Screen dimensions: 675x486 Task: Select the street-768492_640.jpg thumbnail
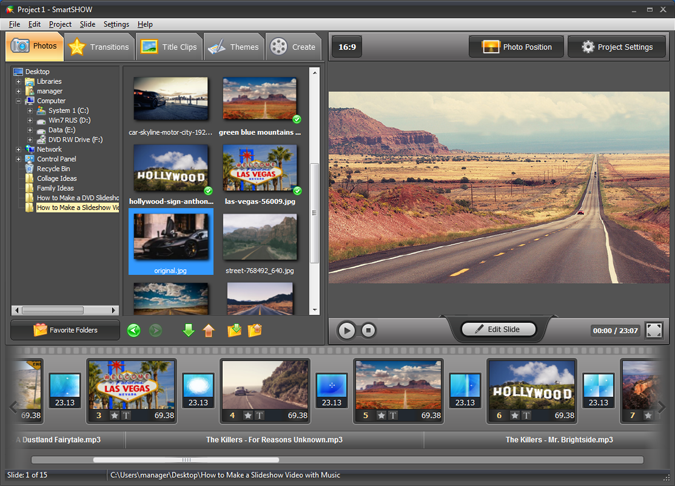(260, 238)
